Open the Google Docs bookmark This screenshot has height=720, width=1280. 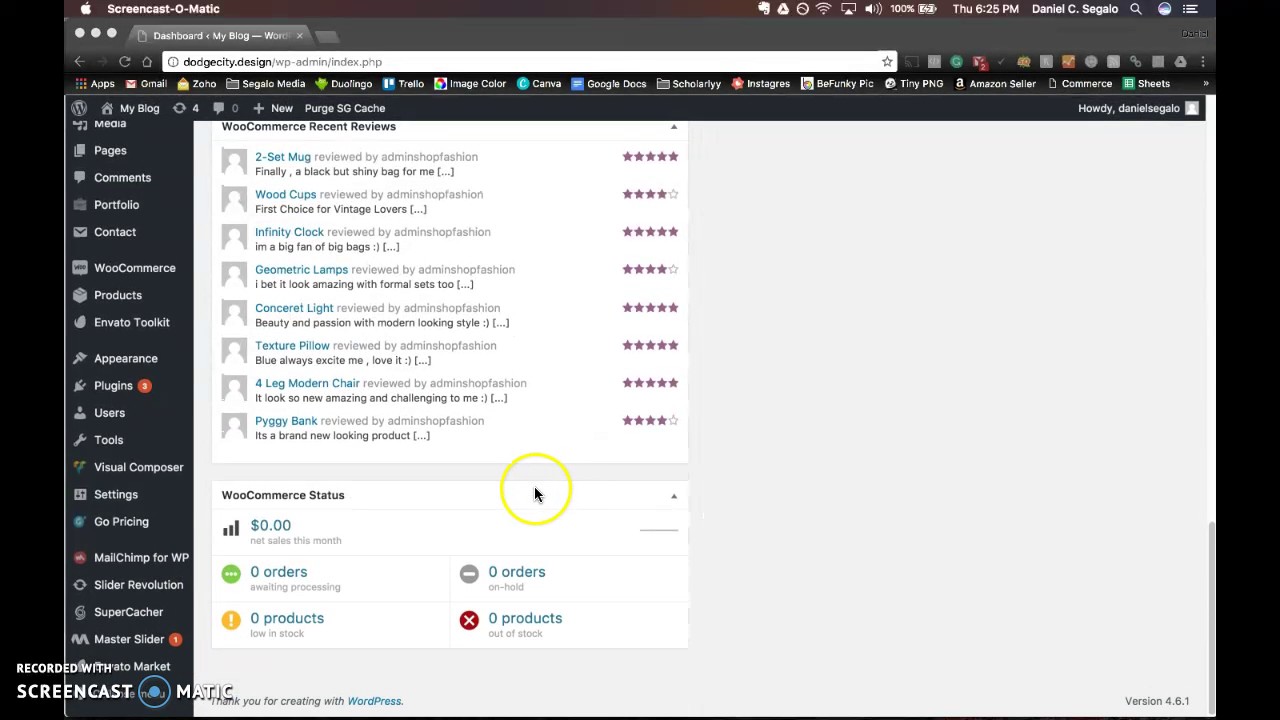point(608,84)
